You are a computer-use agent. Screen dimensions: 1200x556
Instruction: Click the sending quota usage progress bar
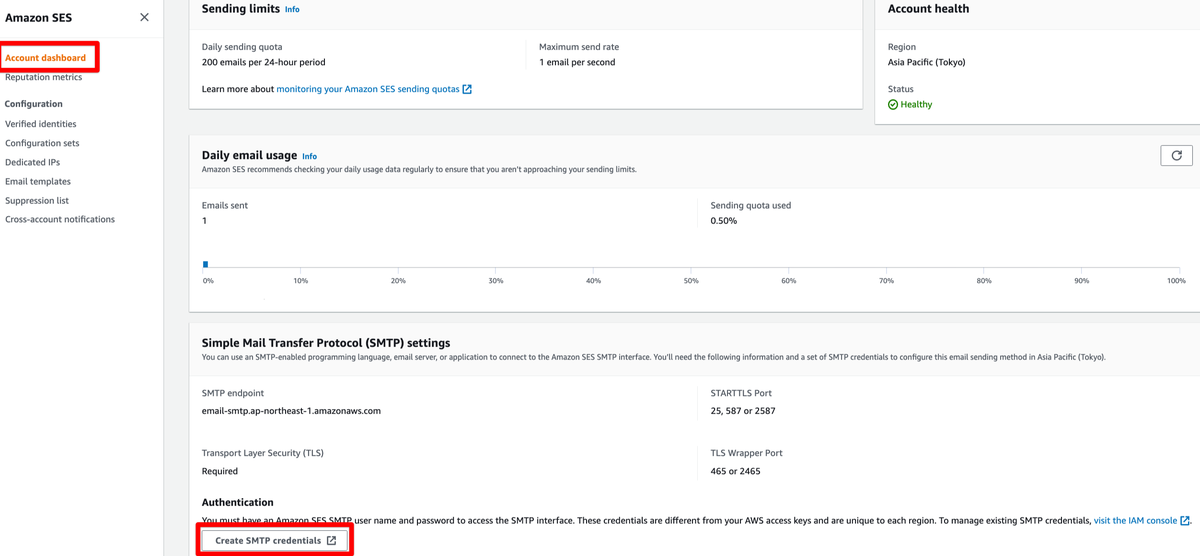click(691, 265)
